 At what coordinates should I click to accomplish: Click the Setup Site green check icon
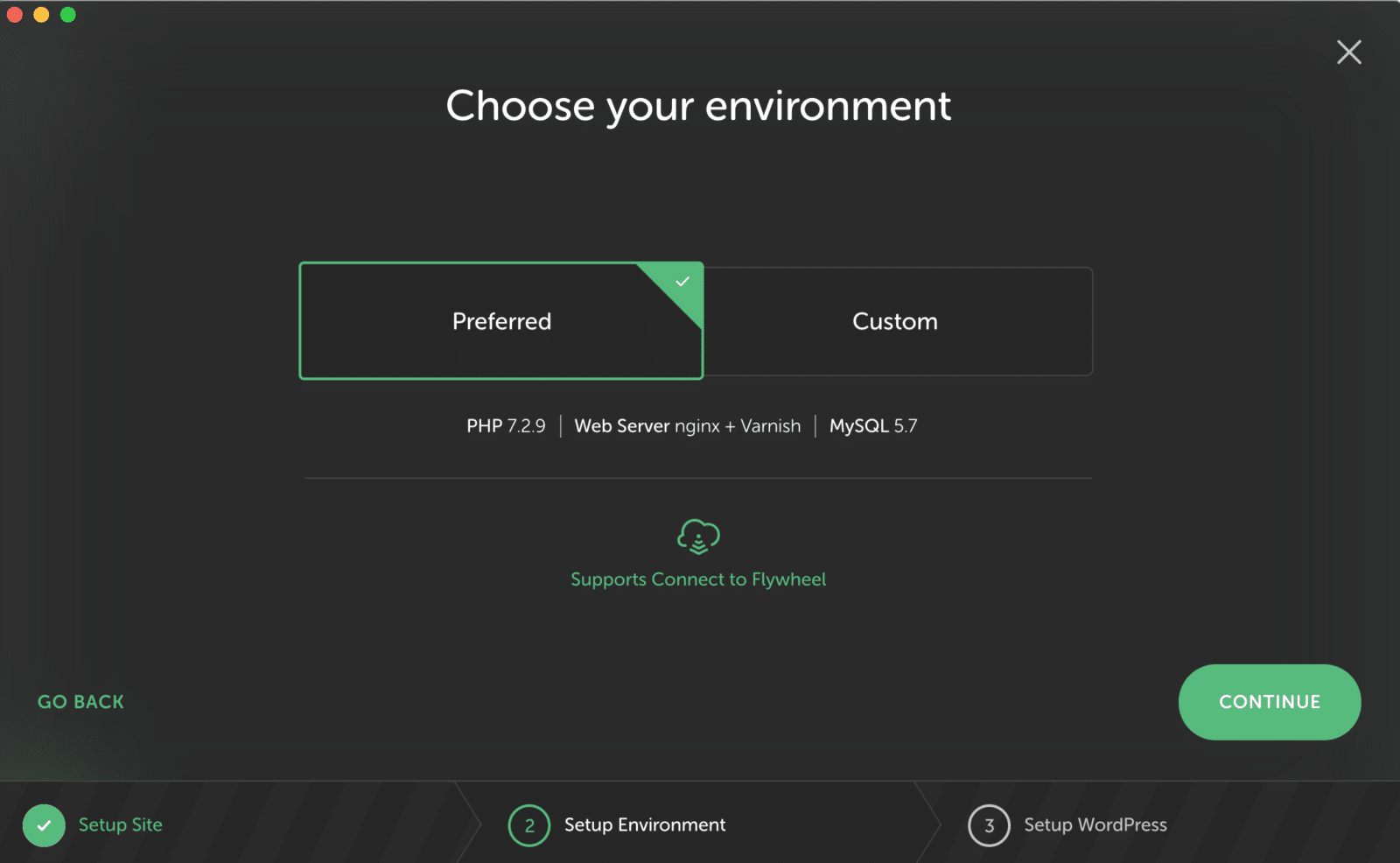click(x=44, y=825)
